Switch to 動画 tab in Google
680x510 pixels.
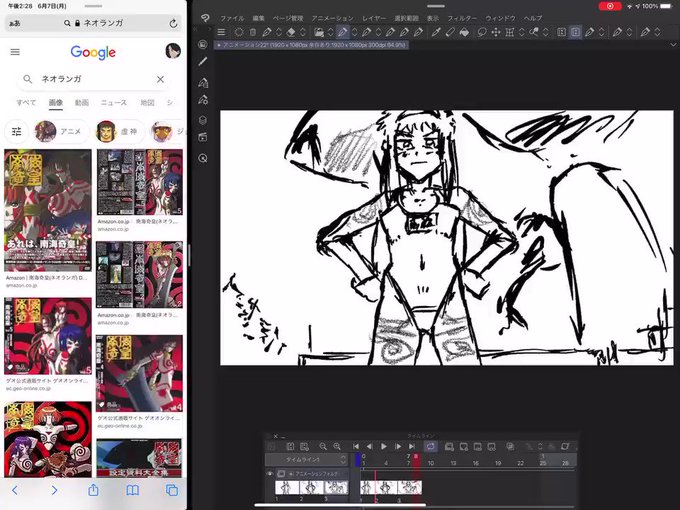pos(82,103)
